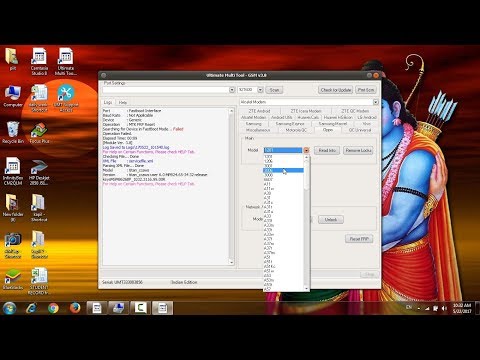Click the Unlock button

point(331,220)
